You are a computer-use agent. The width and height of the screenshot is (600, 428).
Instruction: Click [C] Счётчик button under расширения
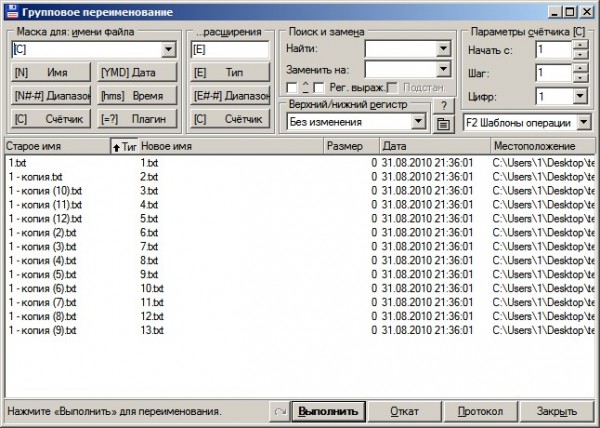click(230, 119)
